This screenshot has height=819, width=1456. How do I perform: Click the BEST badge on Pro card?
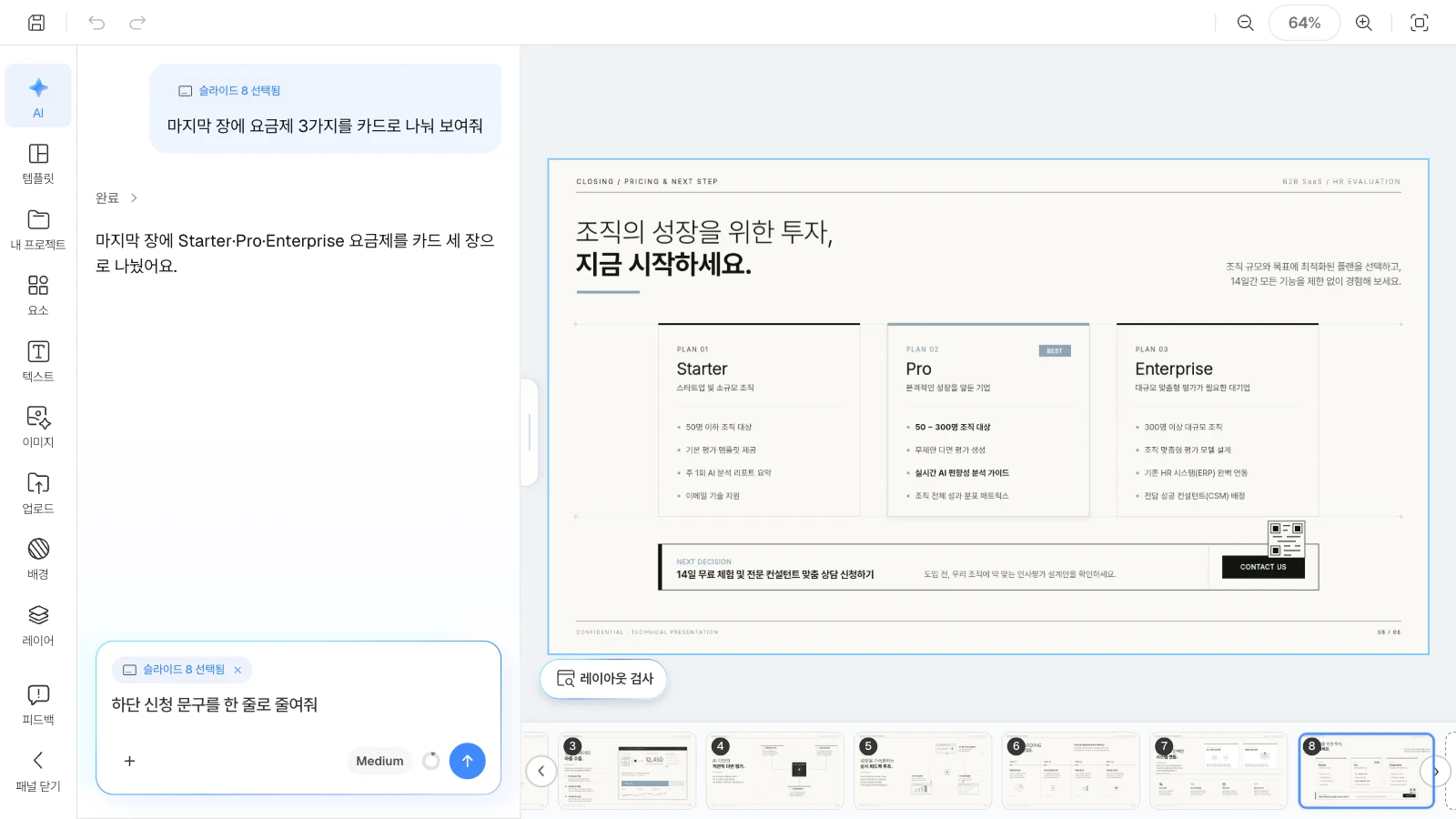click(1055, 351)
